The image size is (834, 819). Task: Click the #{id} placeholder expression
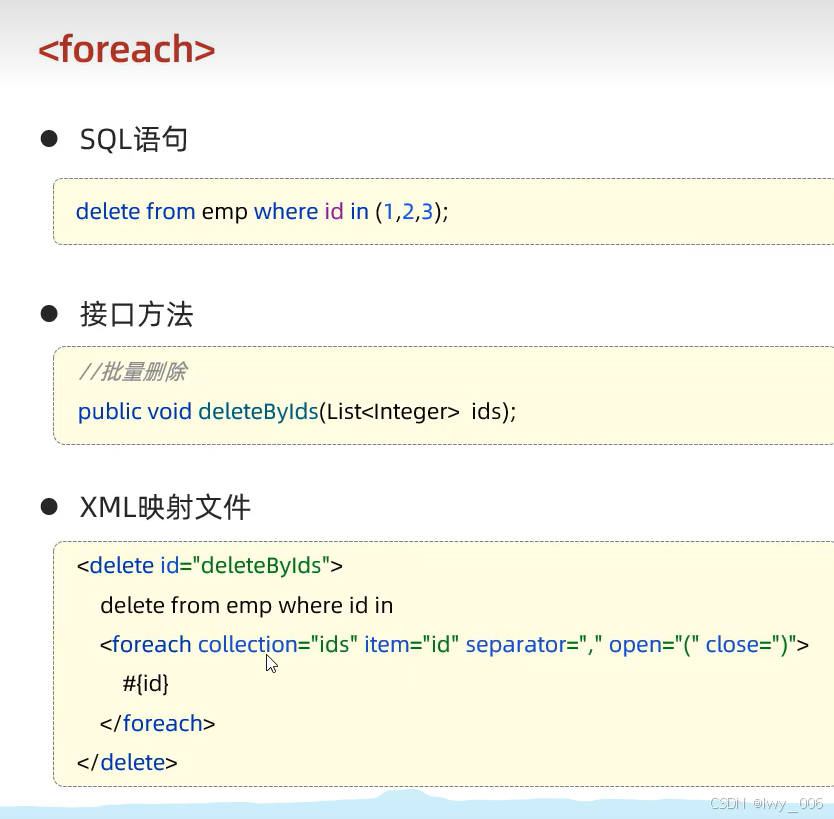click(145, 684)
